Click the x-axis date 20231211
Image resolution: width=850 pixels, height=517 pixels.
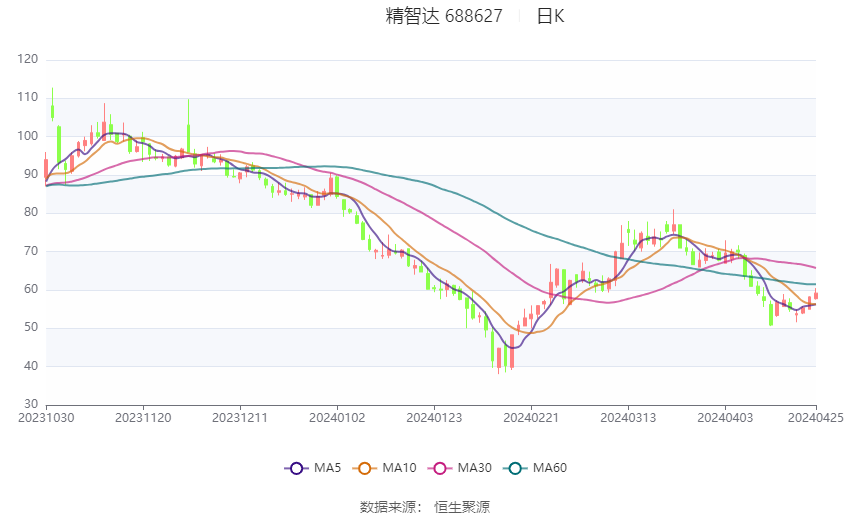240,418
